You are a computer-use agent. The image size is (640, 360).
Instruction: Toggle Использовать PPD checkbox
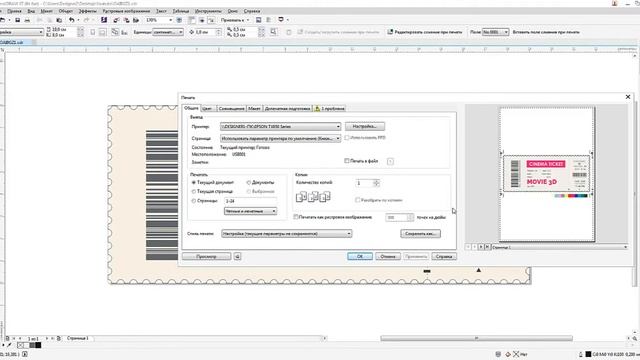pos(347,138)
